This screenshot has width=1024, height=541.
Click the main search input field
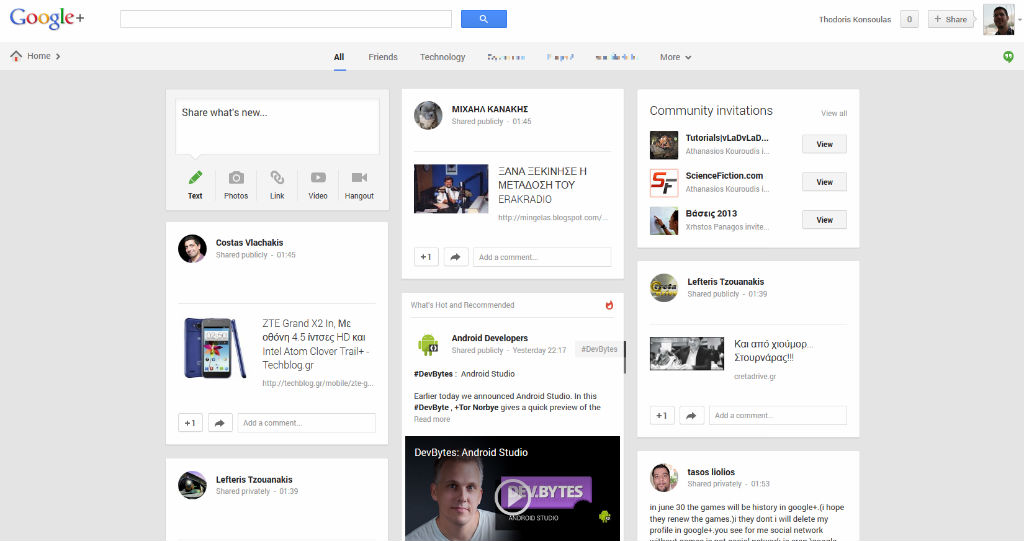[286, 19]
